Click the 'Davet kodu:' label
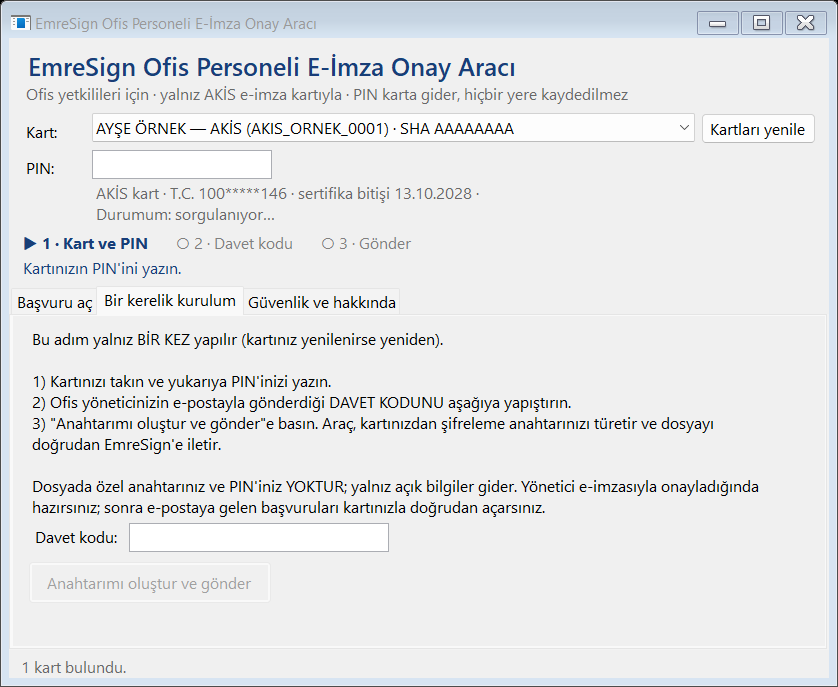This screenshot has width=838, height=687. pos(76,537)
